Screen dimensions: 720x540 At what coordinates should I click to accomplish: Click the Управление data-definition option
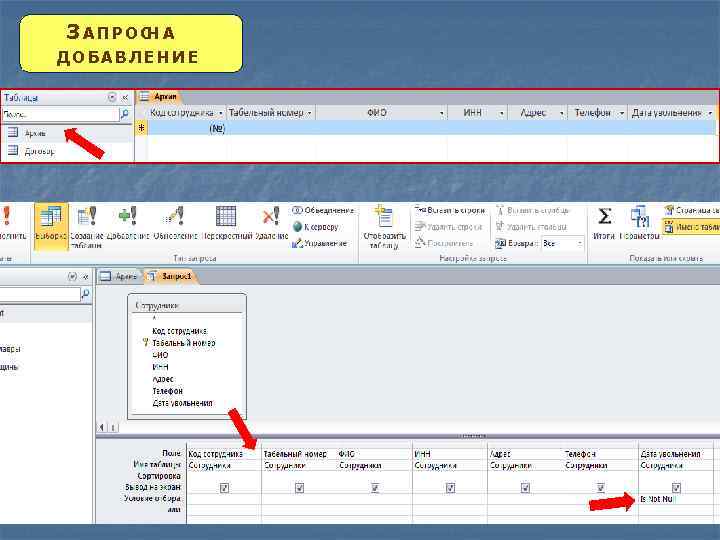[320, 243]
